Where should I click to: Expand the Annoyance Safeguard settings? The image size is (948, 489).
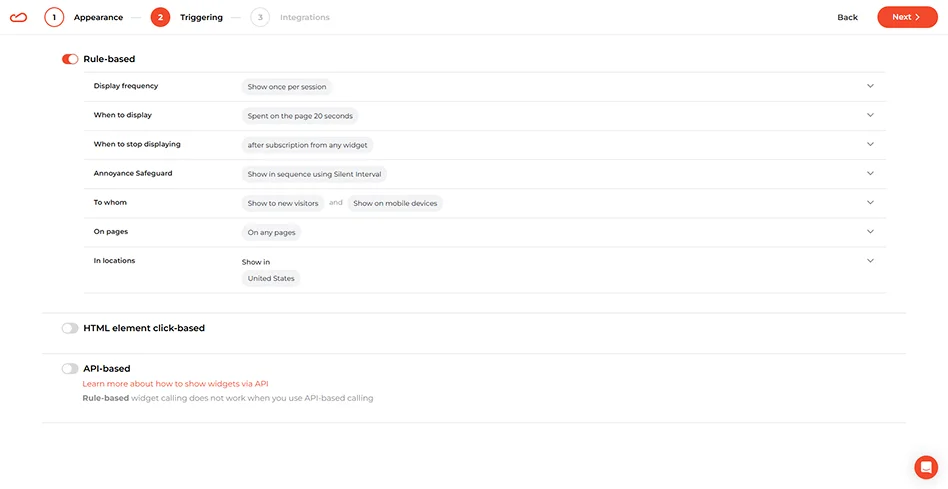[870, 173]
